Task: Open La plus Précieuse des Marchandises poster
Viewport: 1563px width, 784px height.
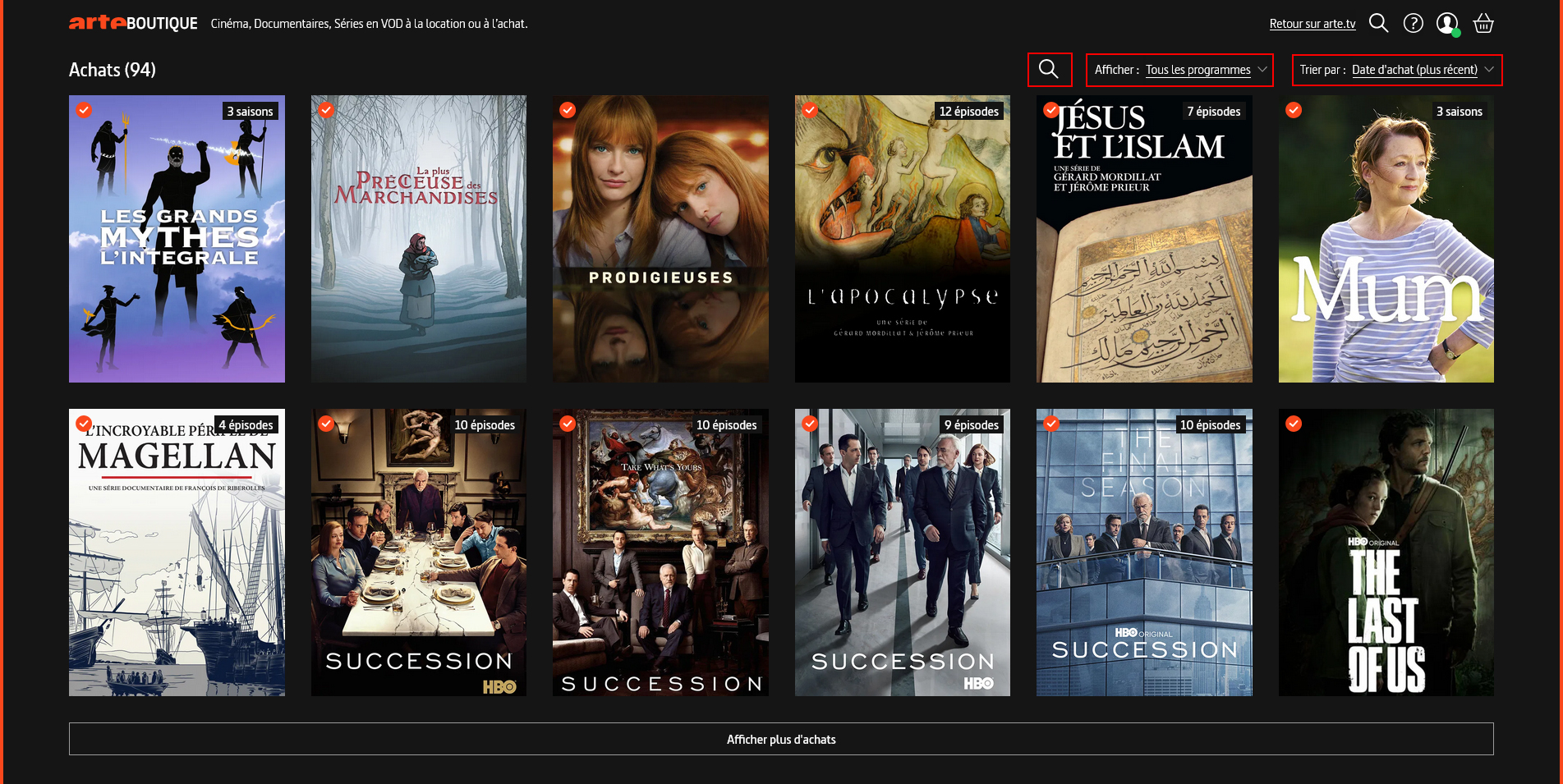Action: coord(419,239)
